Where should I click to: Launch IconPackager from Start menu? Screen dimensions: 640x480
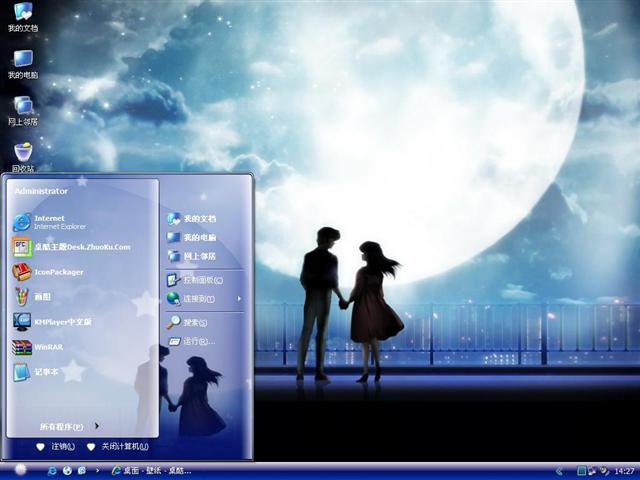[x=48, y=272]
